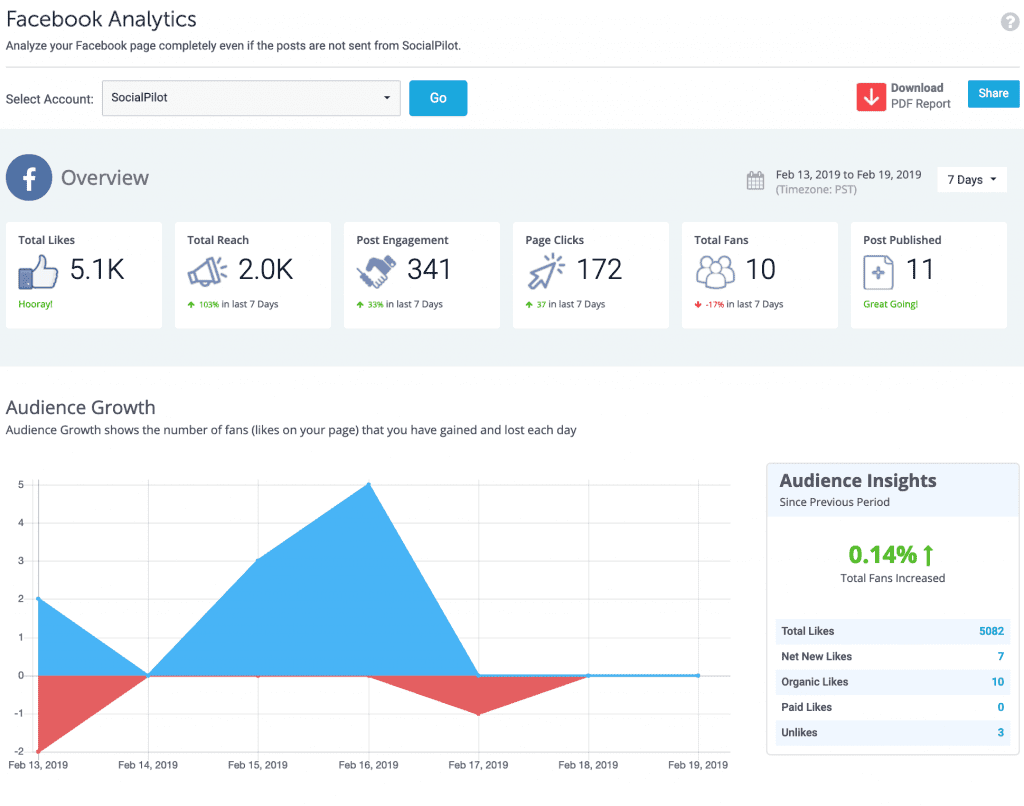Click the help question mark icon
The width and height of the screenshot is (1024, 806).
pyautogui.click(x=1010, y=22)
